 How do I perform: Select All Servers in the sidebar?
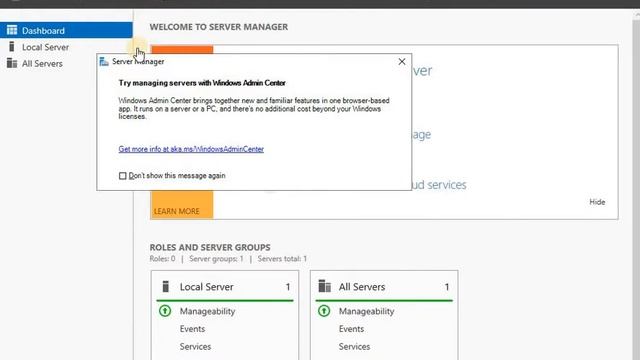pyautogui.click(x=42, y=64)
